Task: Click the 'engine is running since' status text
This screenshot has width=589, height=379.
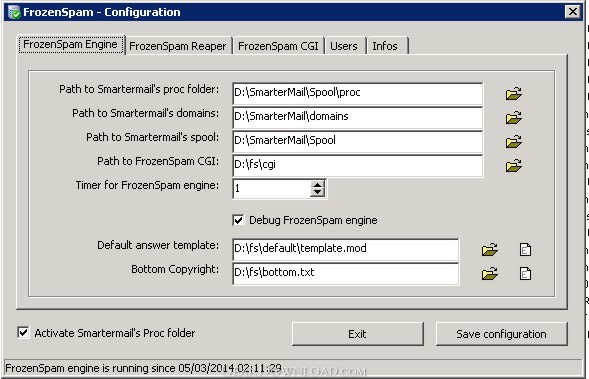Action: tap(143, 368)
